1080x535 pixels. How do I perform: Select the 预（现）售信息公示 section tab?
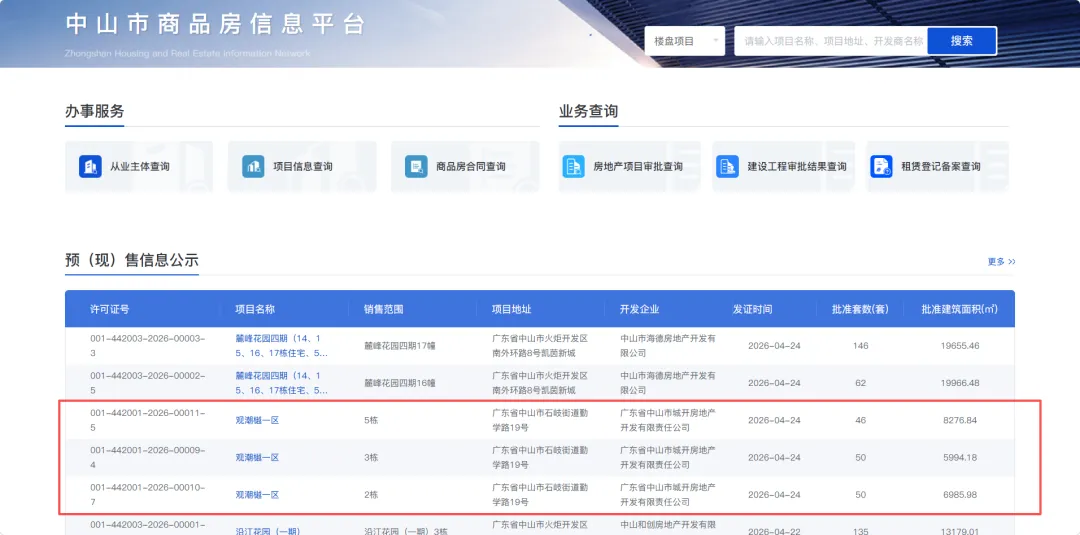tap(132, 260)
